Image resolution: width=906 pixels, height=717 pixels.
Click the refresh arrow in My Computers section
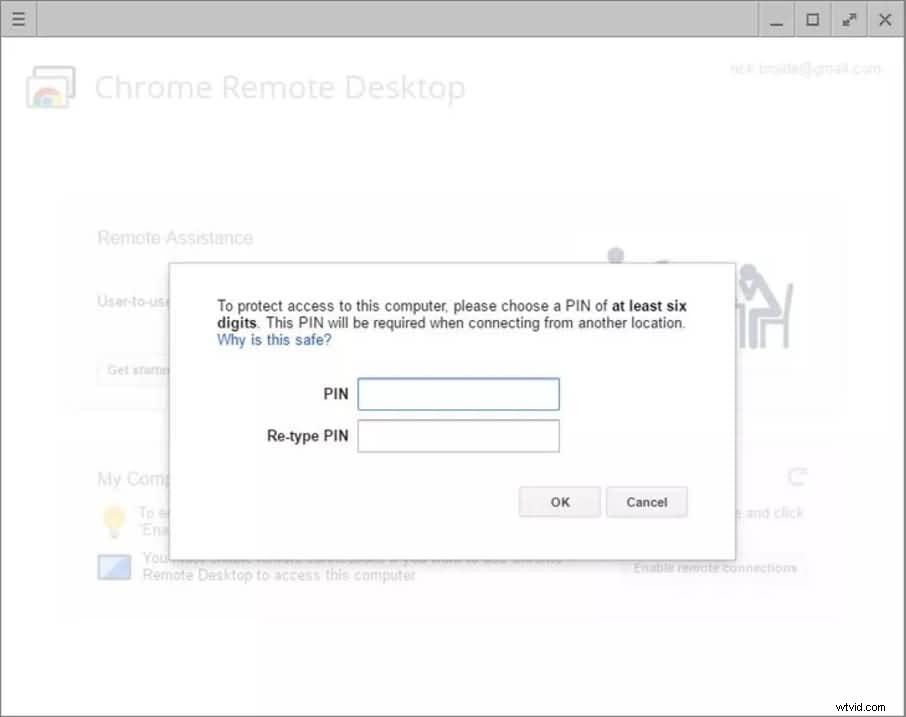tap(797, 477)
